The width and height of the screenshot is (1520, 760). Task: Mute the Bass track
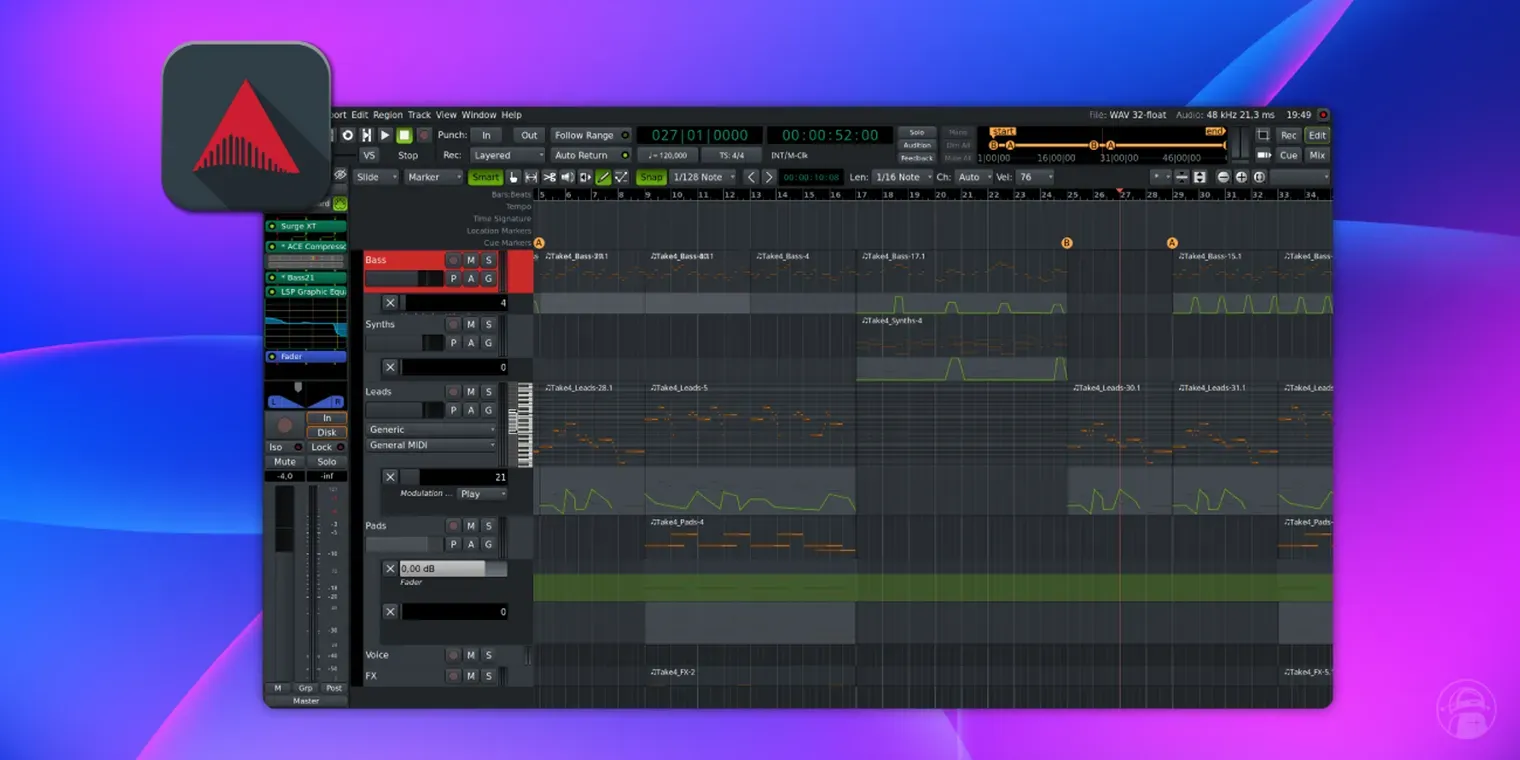pyautogui.click(x=471, y=260)
